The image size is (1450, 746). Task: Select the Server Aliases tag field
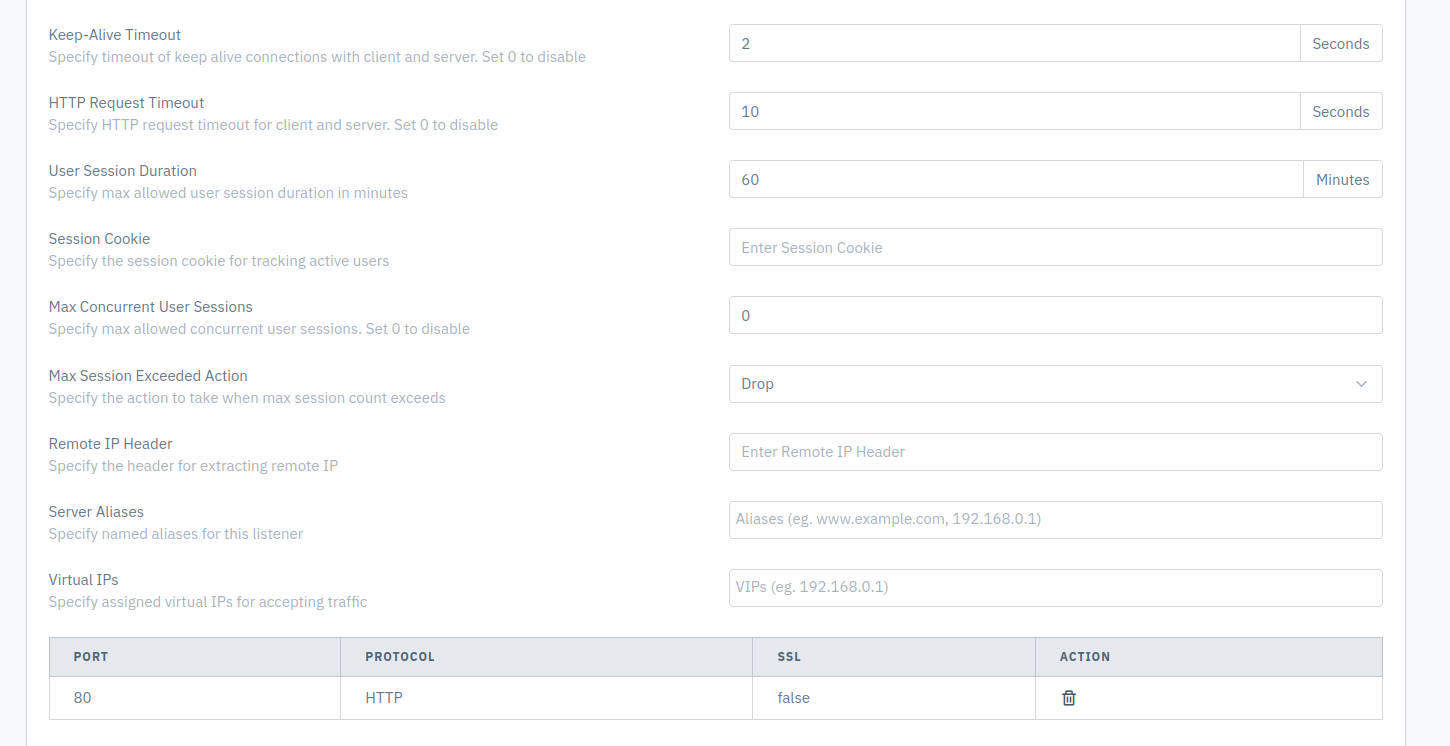click(1055, 520)
